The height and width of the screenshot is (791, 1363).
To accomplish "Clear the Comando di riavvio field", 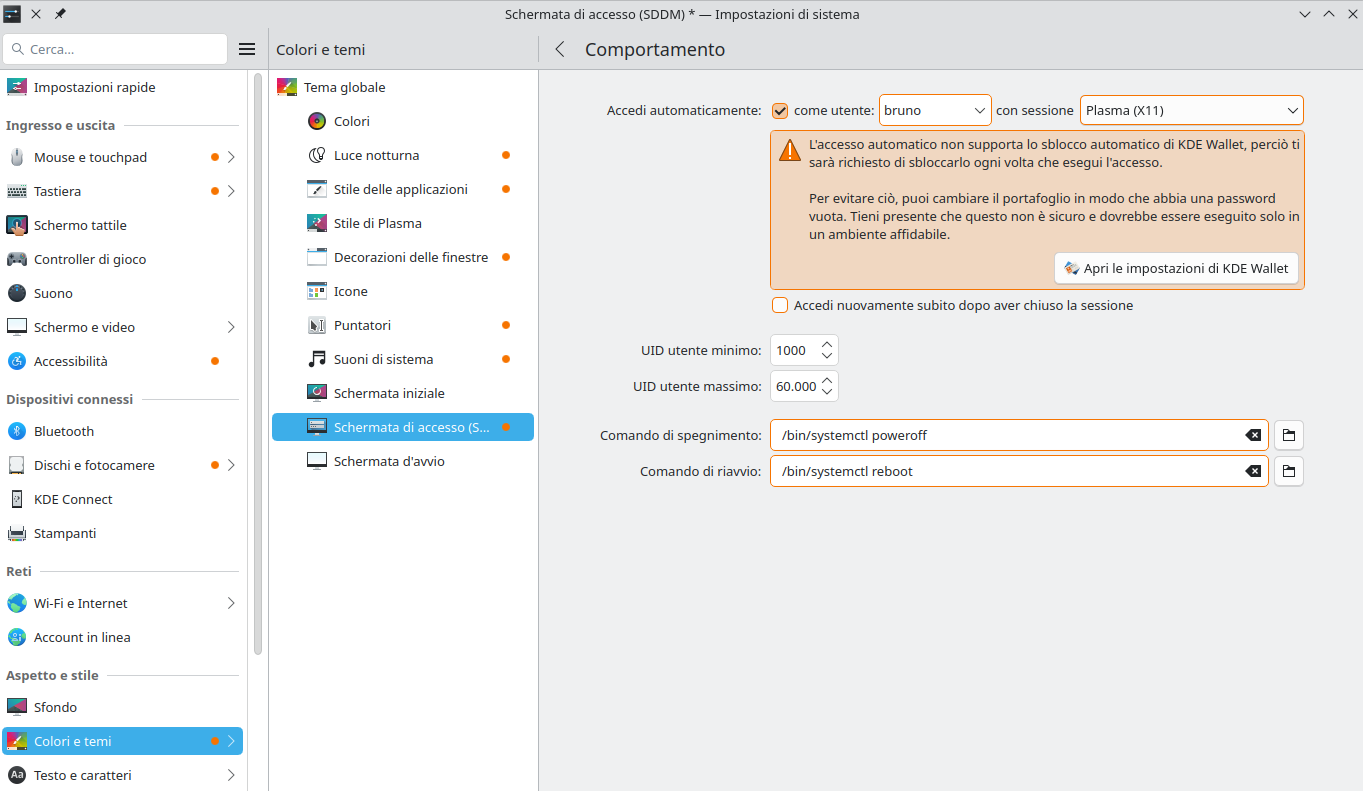I will [1252, 471].
